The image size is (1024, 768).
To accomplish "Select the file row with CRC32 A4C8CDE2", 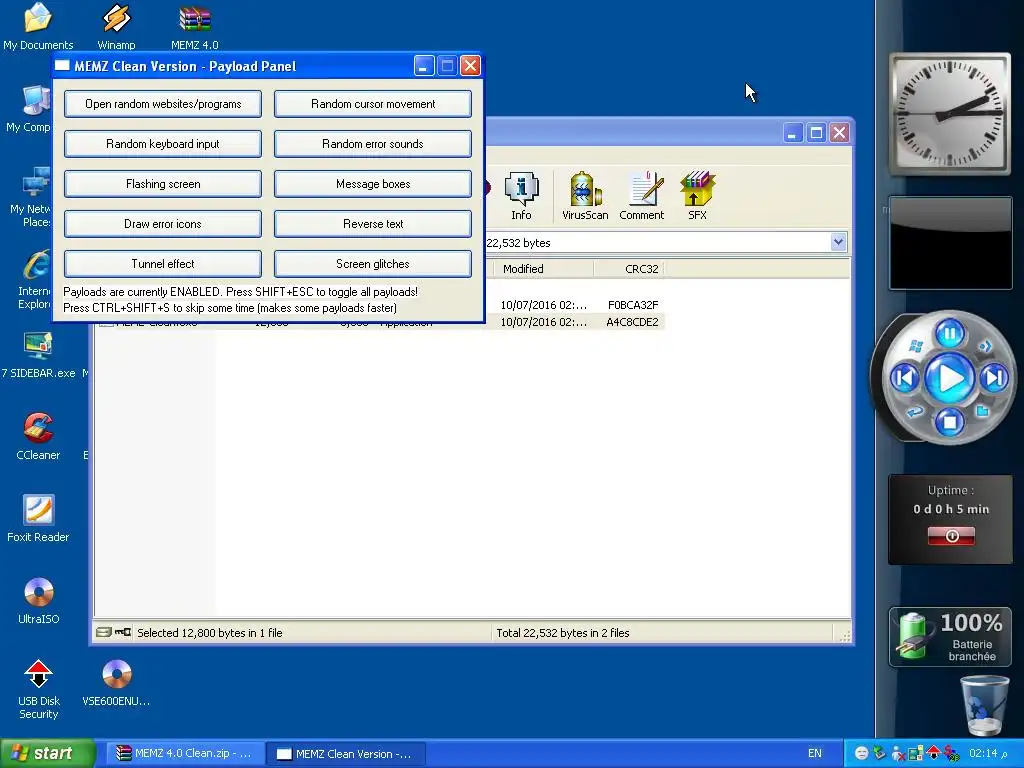I will coord(576,322).
